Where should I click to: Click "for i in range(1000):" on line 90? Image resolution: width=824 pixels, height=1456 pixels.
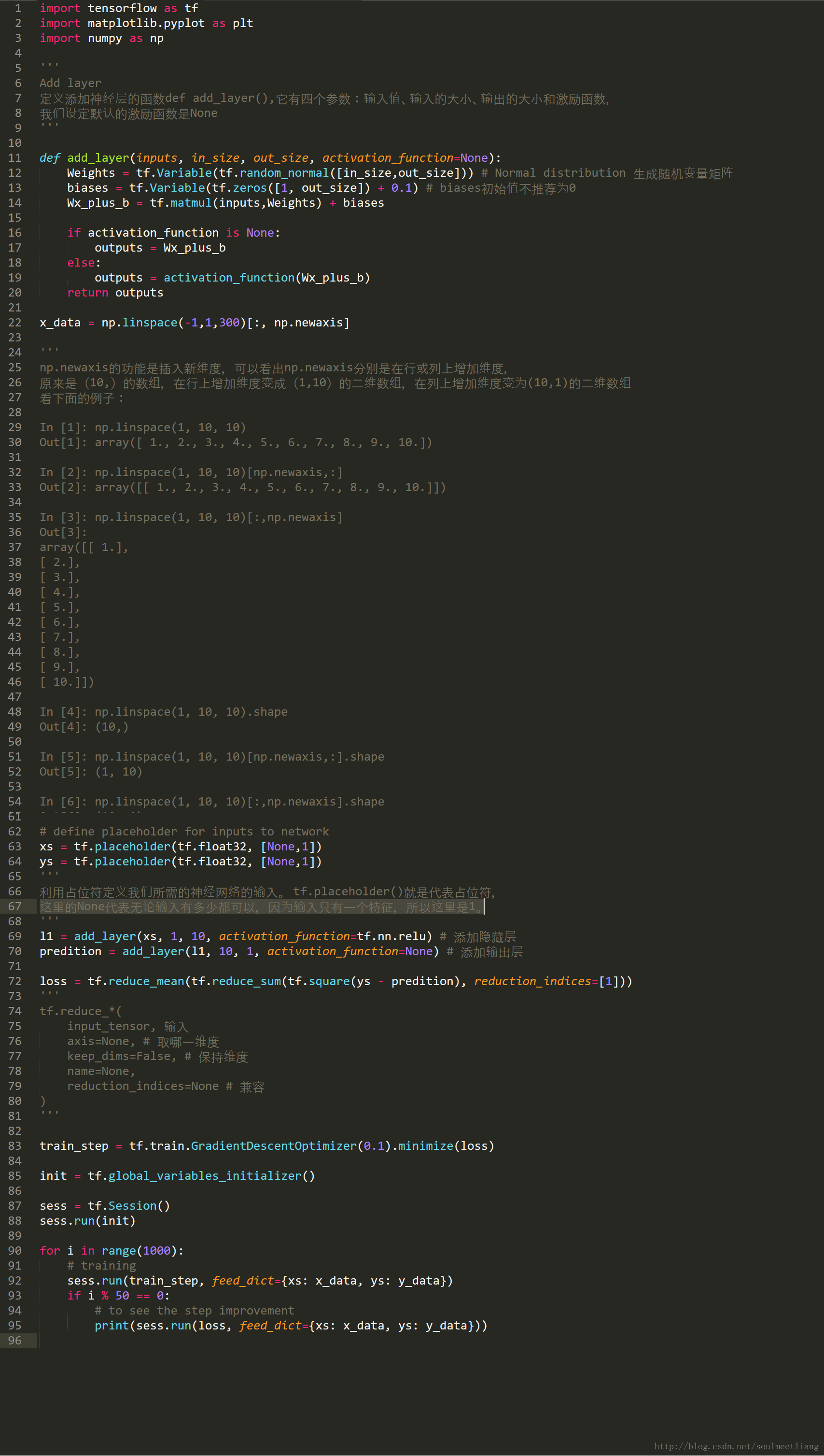[112, 1251]
